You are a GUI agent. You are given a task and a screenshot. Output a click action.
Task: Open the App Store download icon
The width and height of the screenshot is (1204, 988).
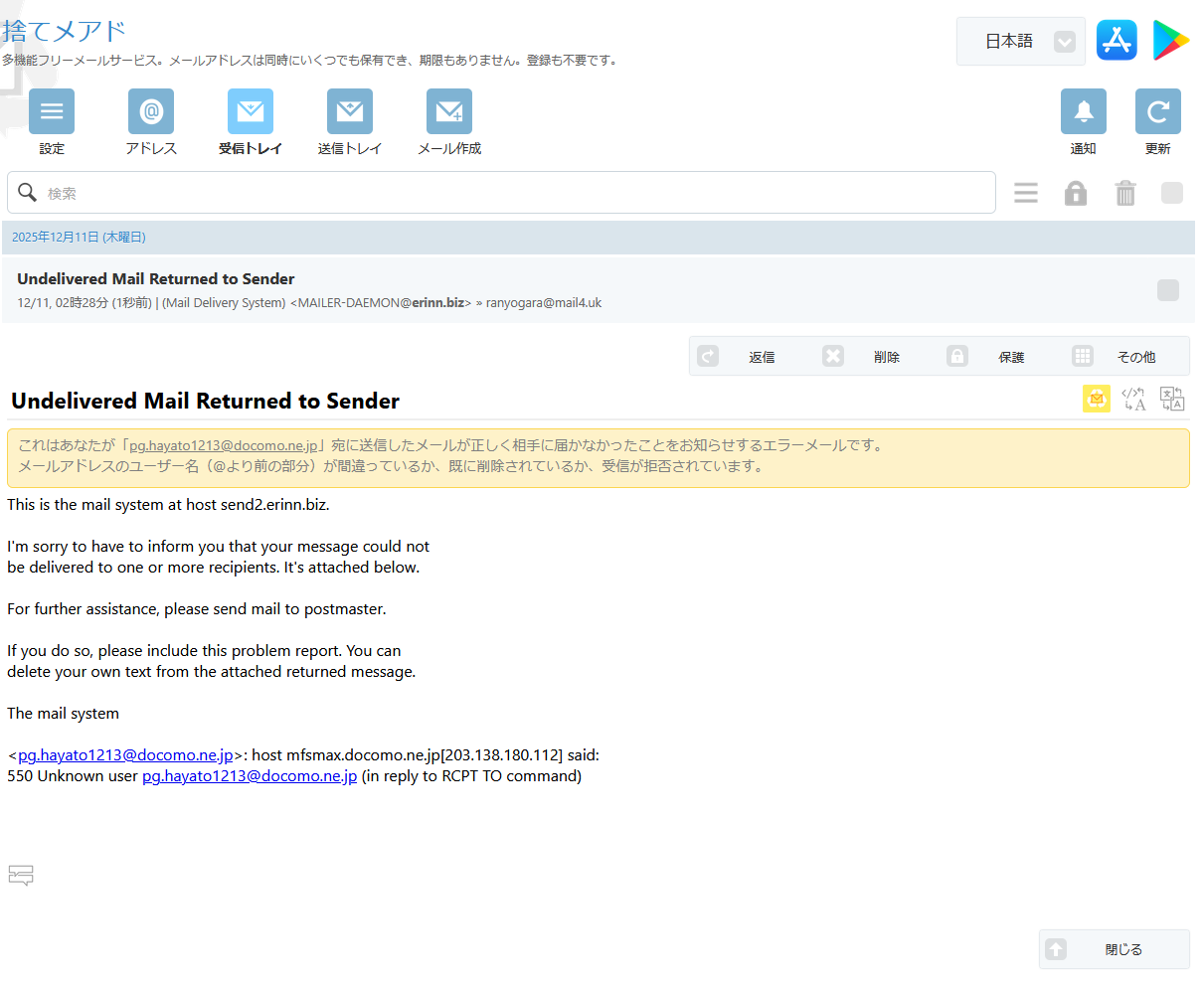pos(1117,41)
